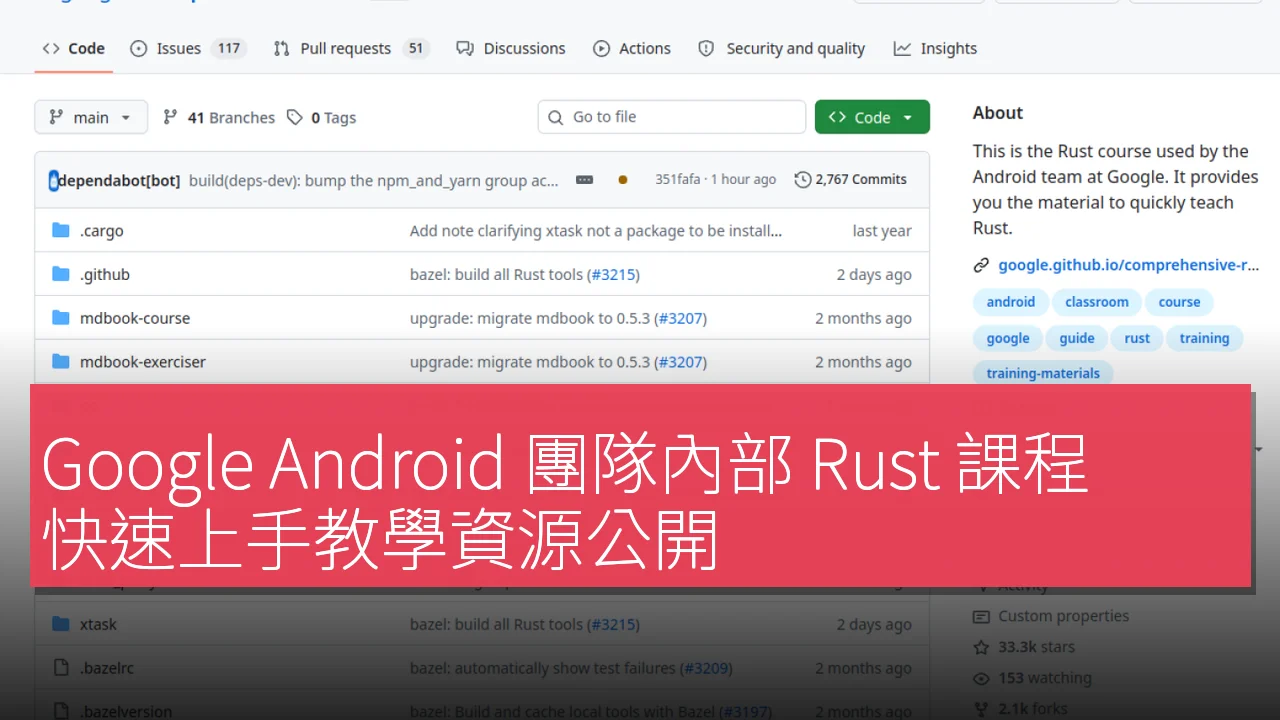1280x720 pixels.
Task: Click the link chain icon in About
Action: coord(981,265)
